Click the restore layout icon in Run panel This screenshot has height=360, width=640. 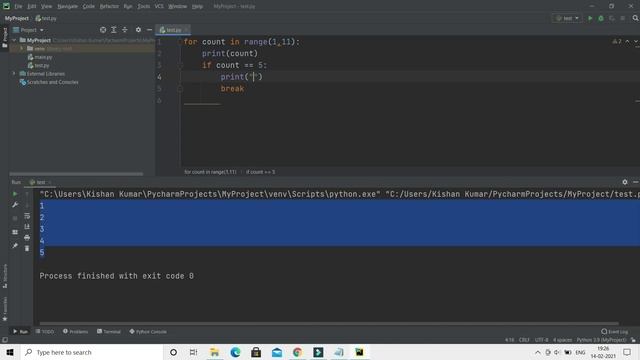pos(15,232)
